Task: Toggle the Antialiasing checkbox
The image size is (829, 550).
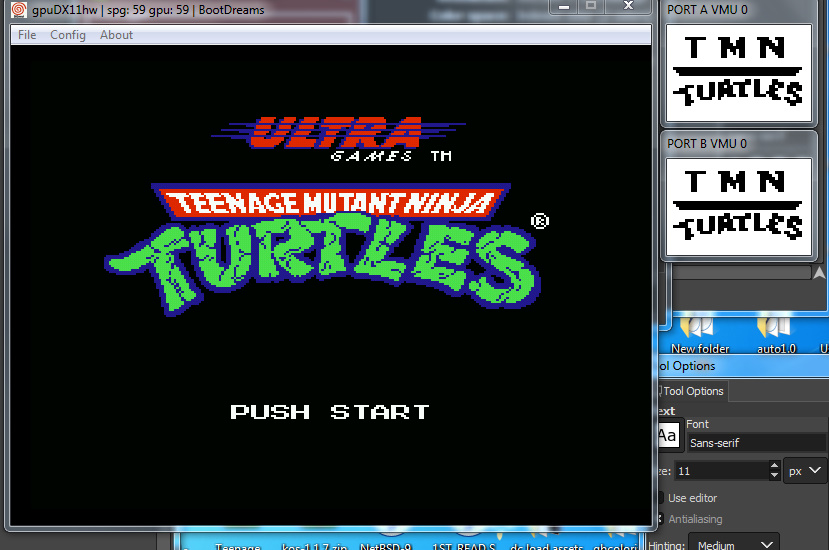Action: pyautogui.click(x=660, y=519)
